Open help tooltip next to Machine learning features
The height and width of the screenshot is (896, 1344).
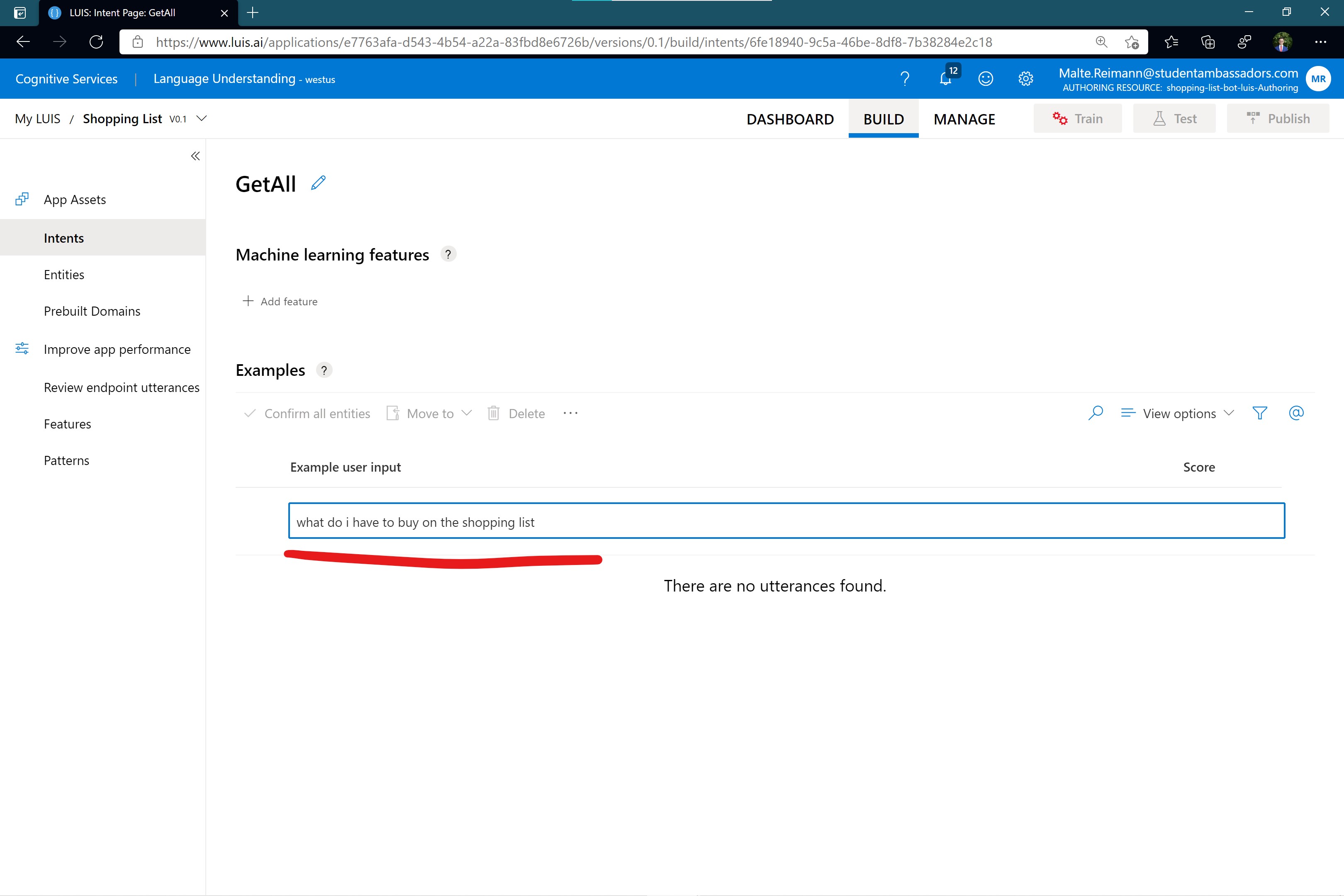pos(448,254)
